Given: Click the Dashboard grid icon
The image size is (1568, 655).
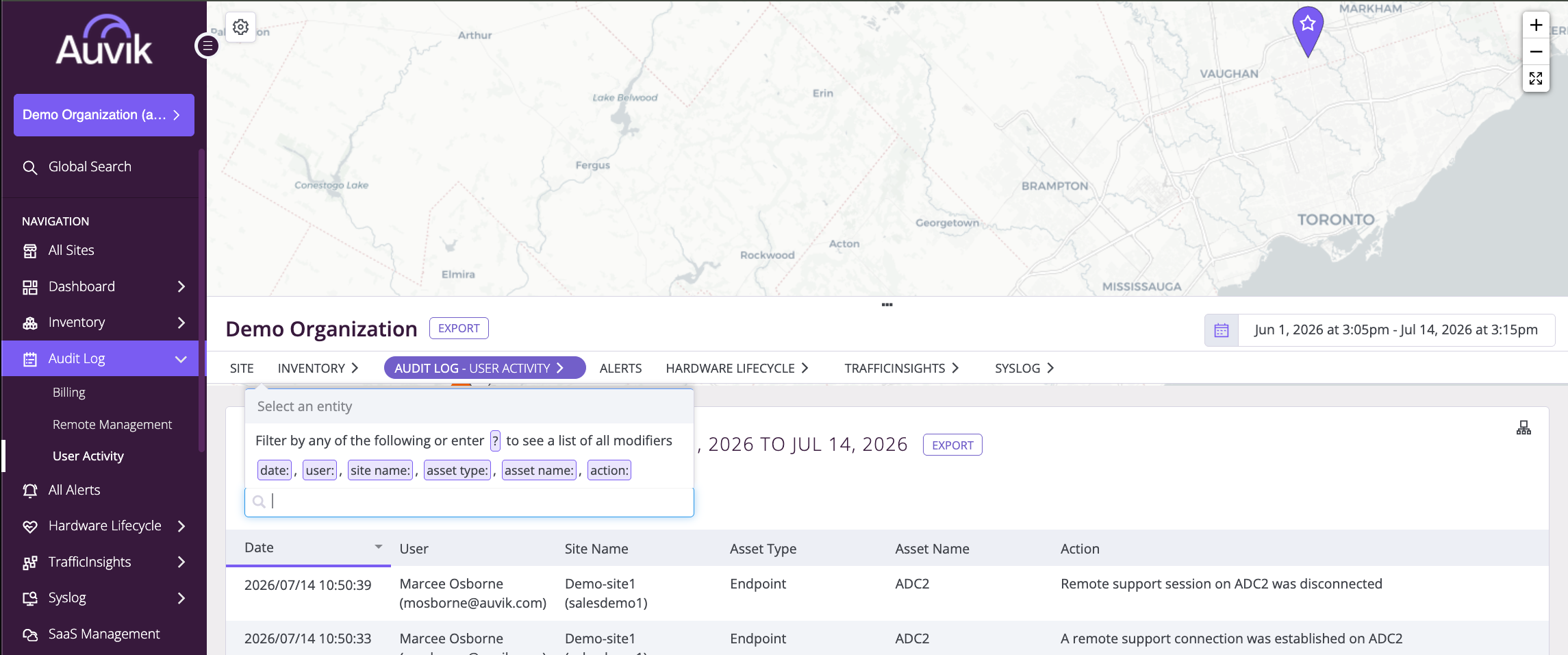Looking at the screenshot, I should click(x=30, y=287).
